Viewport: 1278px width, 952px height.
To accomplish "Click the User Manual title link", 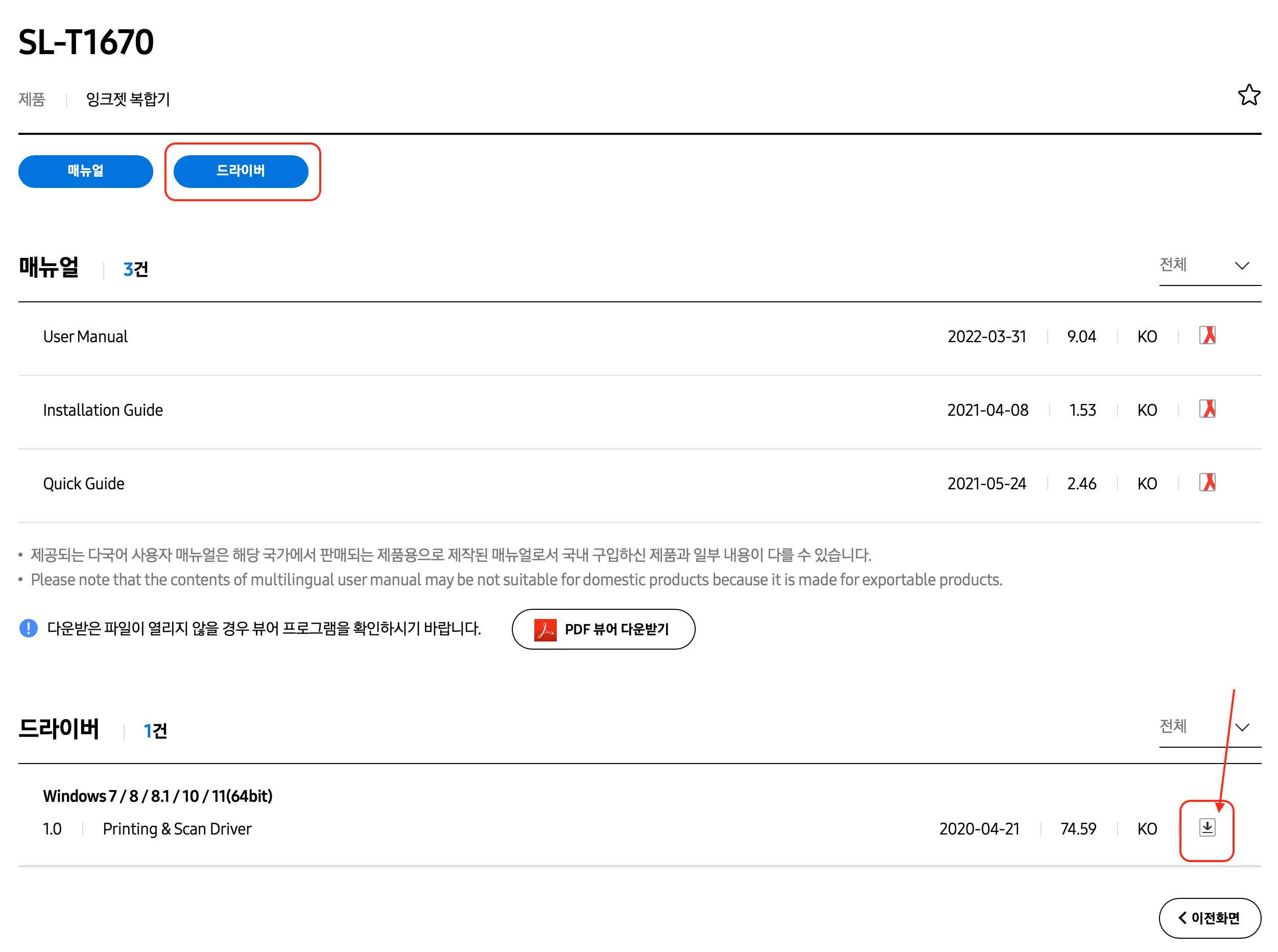I will coord(85,337).
